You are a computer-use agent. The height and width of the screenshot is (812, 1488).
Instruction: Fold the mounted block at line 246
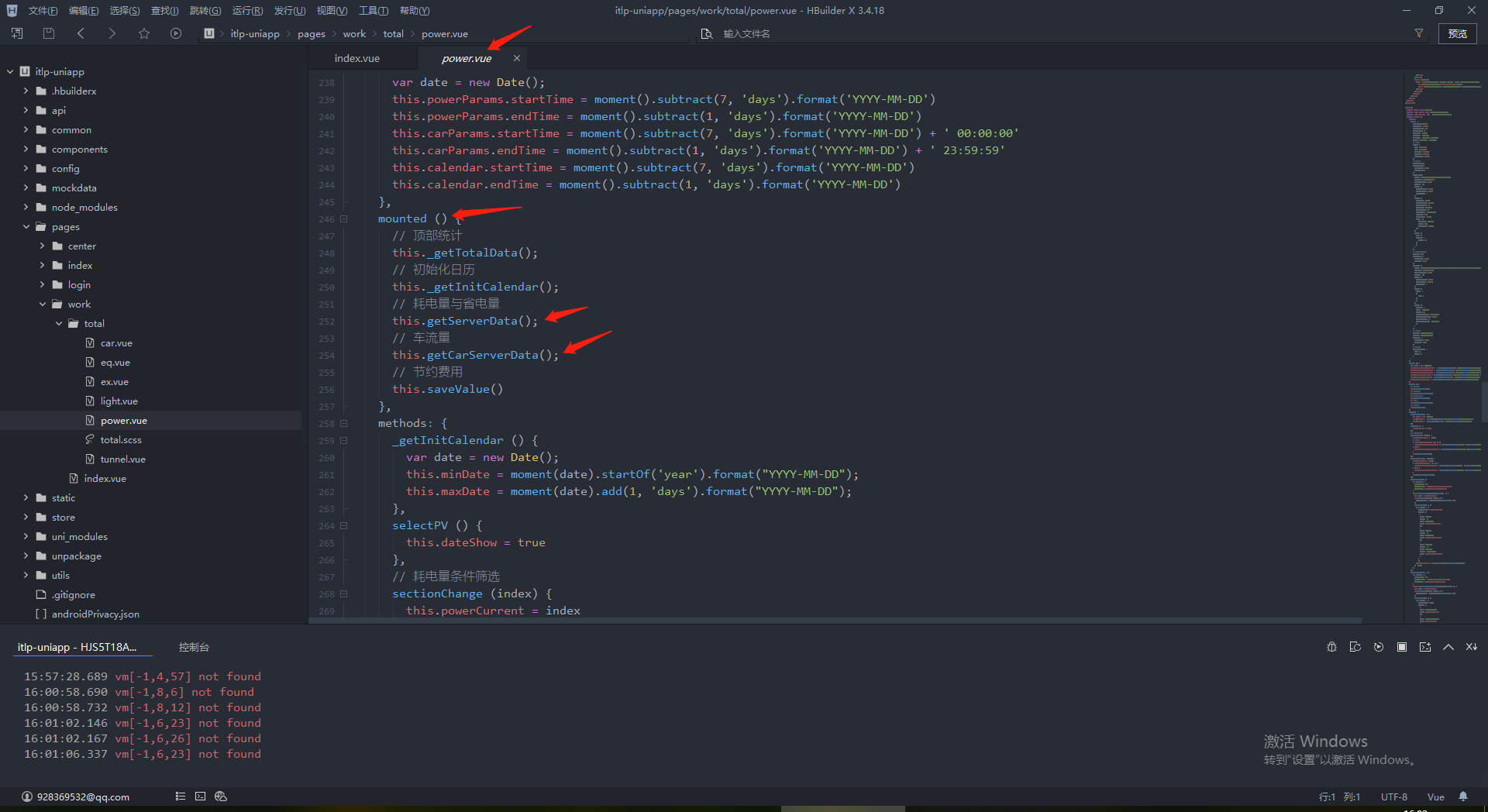coord(344,219)
